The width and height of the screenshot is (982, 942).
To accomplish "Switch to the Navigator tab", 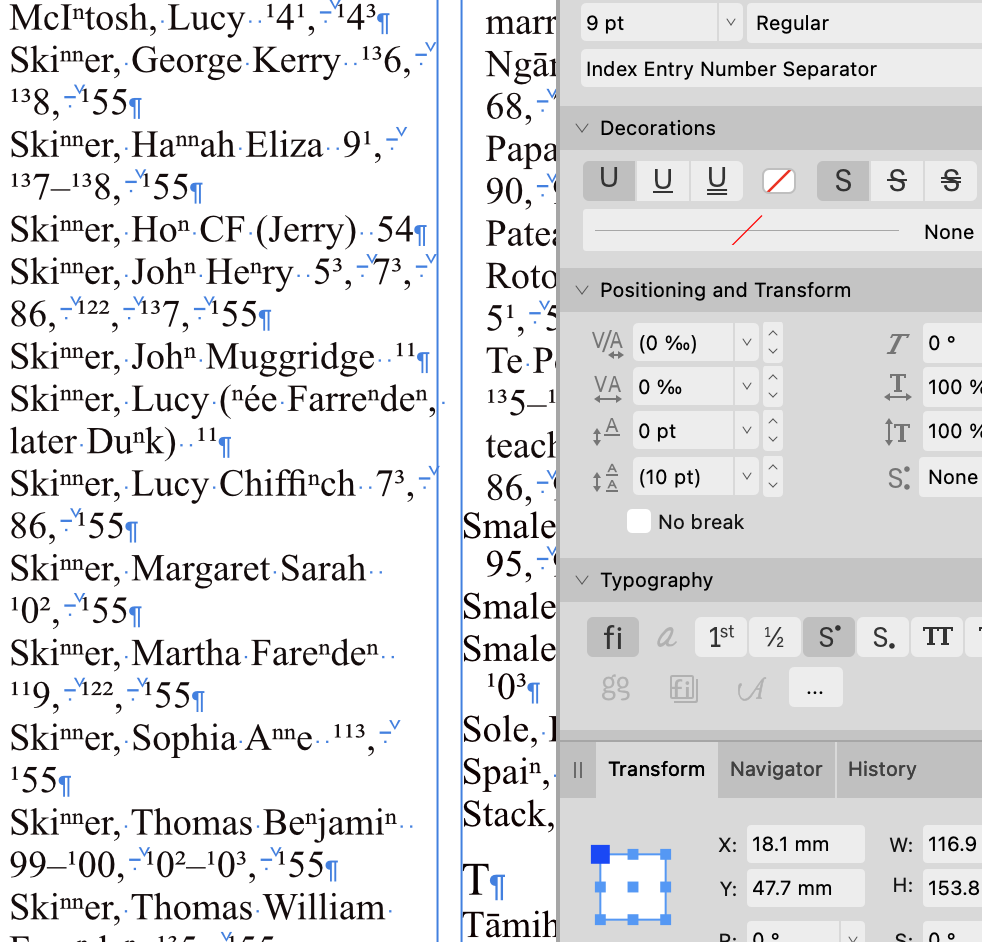I will pos(775,769).
